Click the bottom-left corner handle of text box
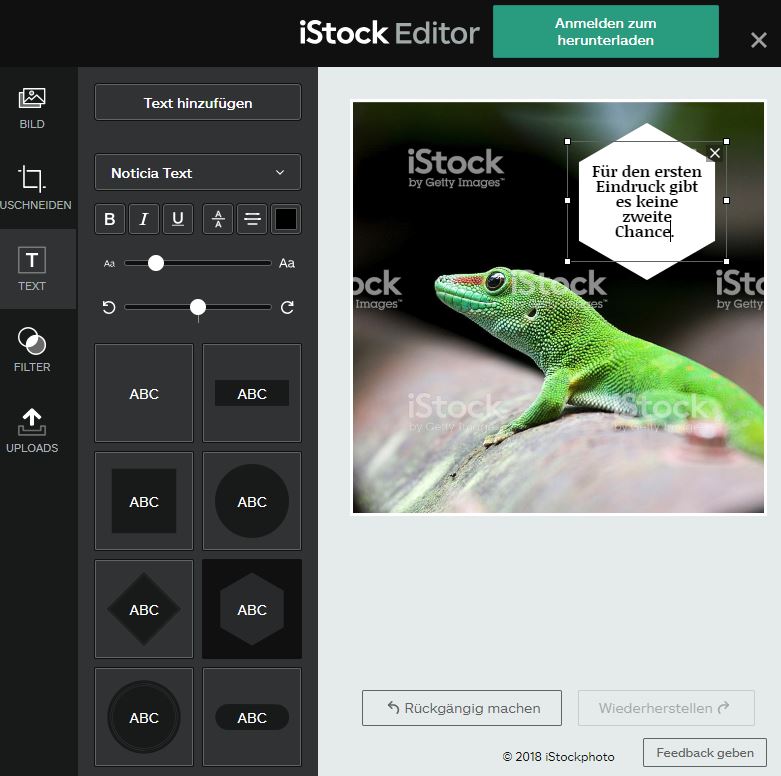Viewport: 781px width, 776px height. point(567,261)
